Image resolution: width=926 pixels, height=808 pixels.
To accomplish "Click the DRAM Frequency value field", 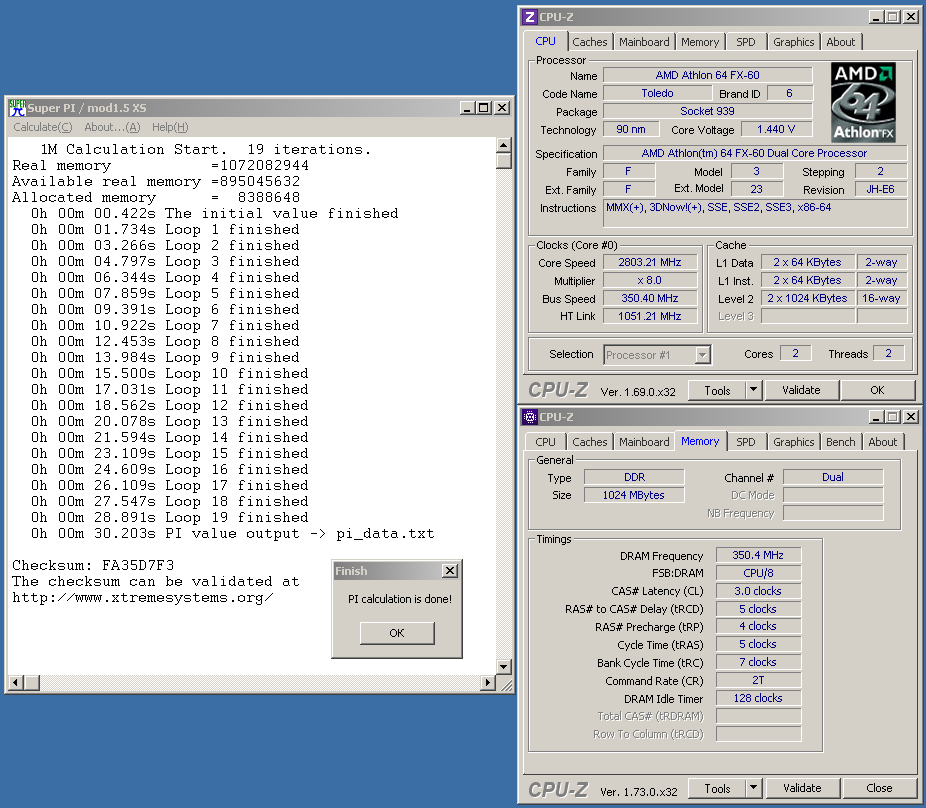I will point(758,556).
